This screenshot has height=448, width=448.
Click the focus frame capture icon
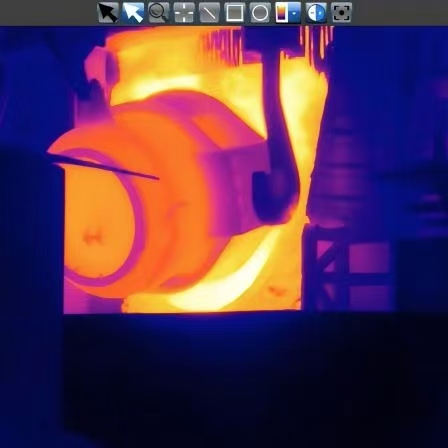click(x=342, y=13)
